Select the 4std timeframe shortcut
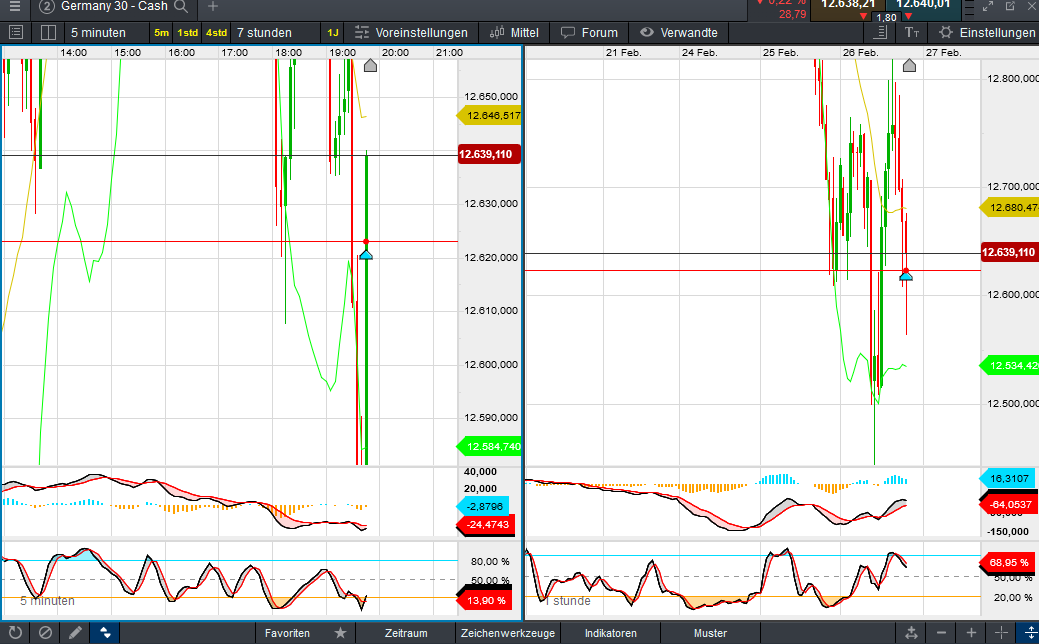This screenshot has width=1039, height=644. pos(216,32)
